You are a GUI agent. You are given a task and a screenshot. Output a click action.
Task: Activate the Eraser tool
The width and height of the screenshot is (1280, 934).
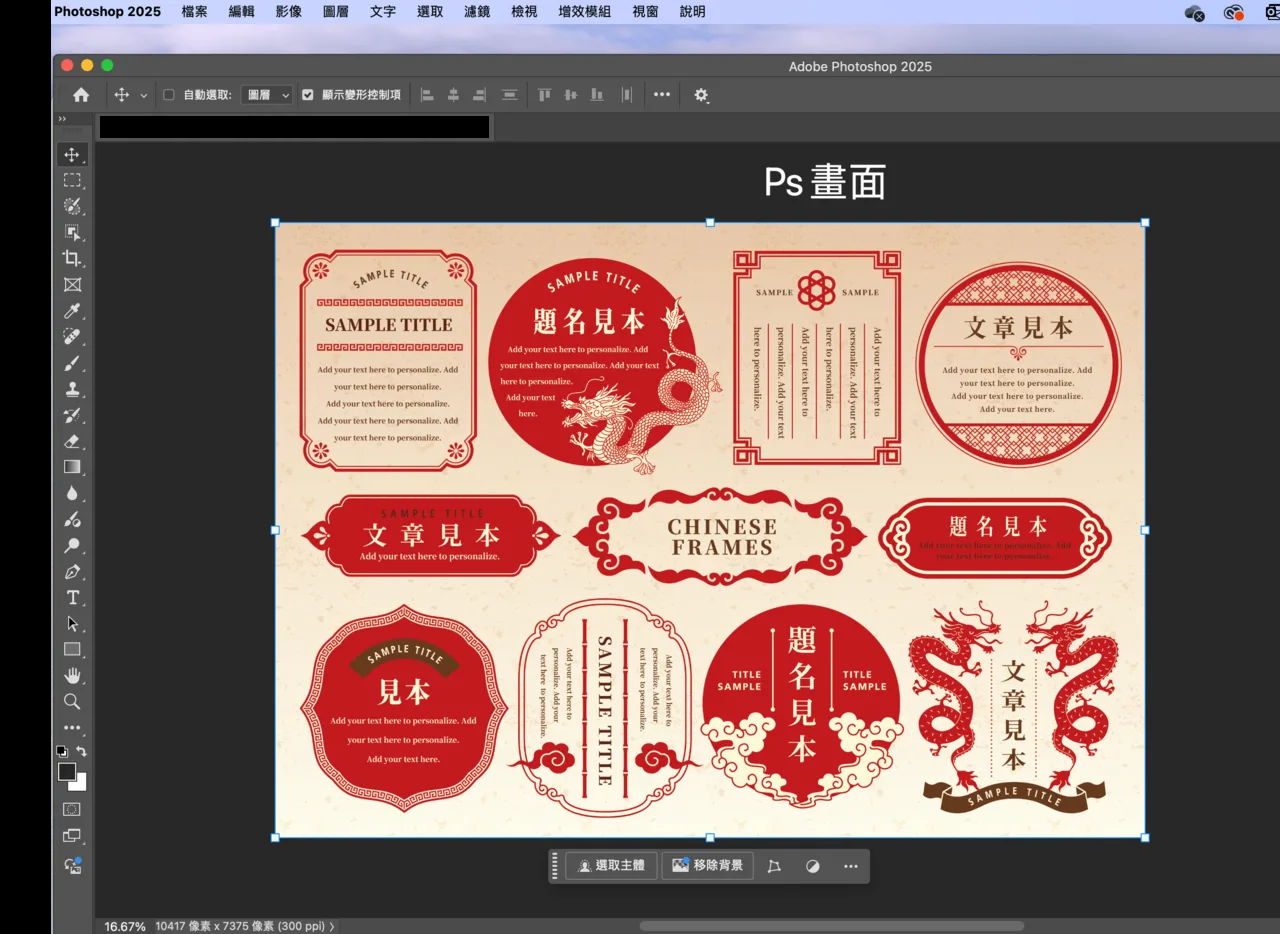72,441
